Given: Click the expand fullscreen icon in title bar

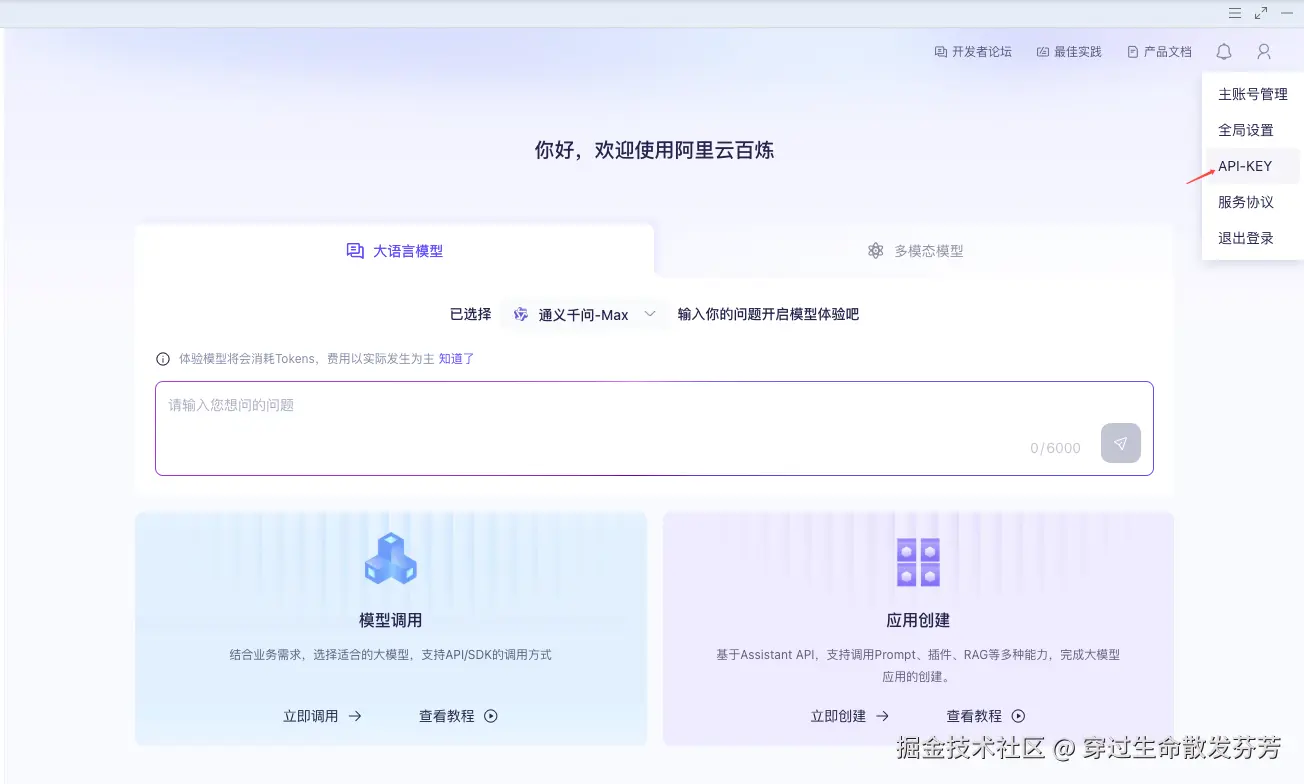Looking at the screenshot, I should pyautogui.click(x=1261, y=13).
